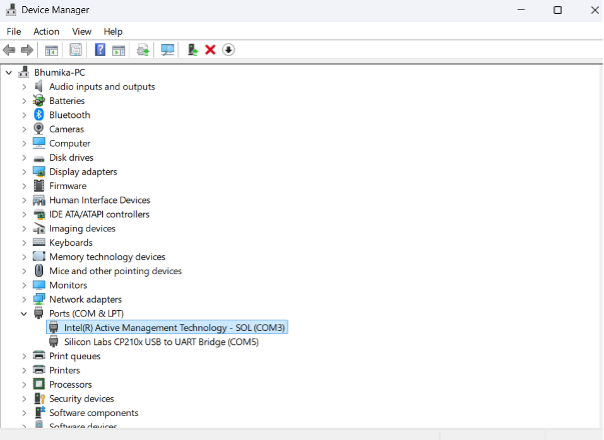Open the View menu
The height and width of the screenshot is (440, 604).
click(81, 31)
